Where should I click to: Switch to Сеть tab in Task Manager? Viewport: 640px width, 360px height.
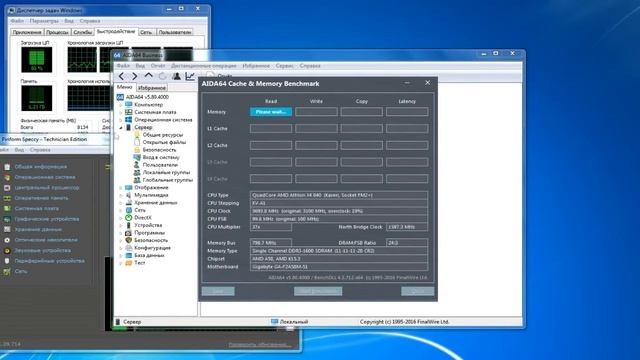pos(146,32)
